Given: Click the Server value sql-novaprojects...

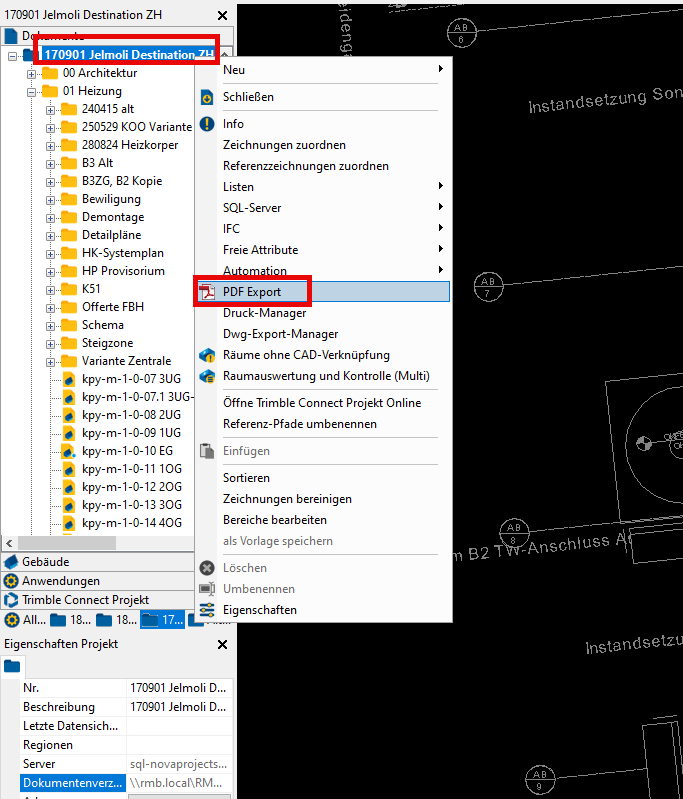Looking at the screenshot, I should 178,764.
